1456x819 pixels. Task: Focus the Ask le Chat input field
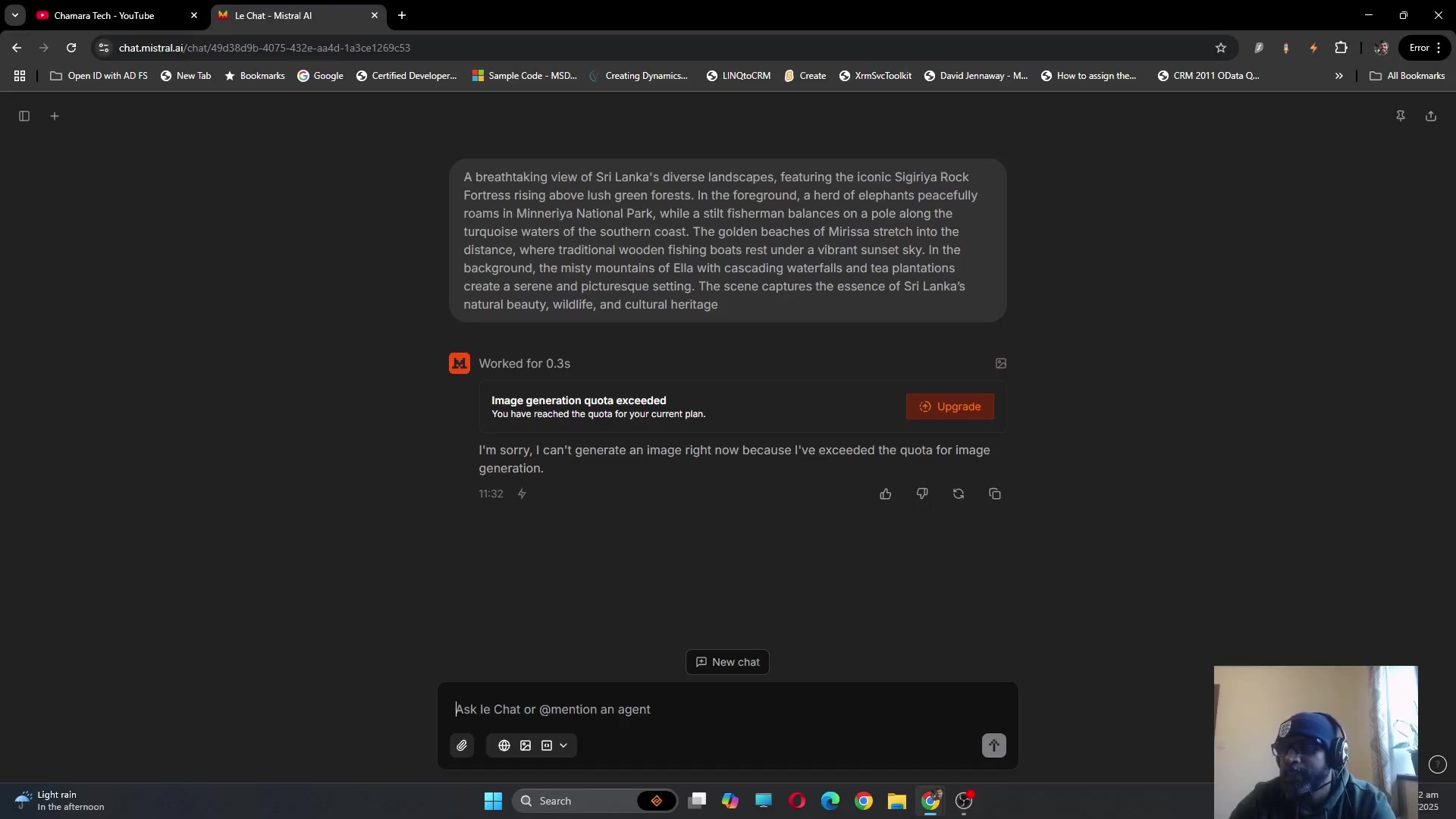click(x=728, y=709)
